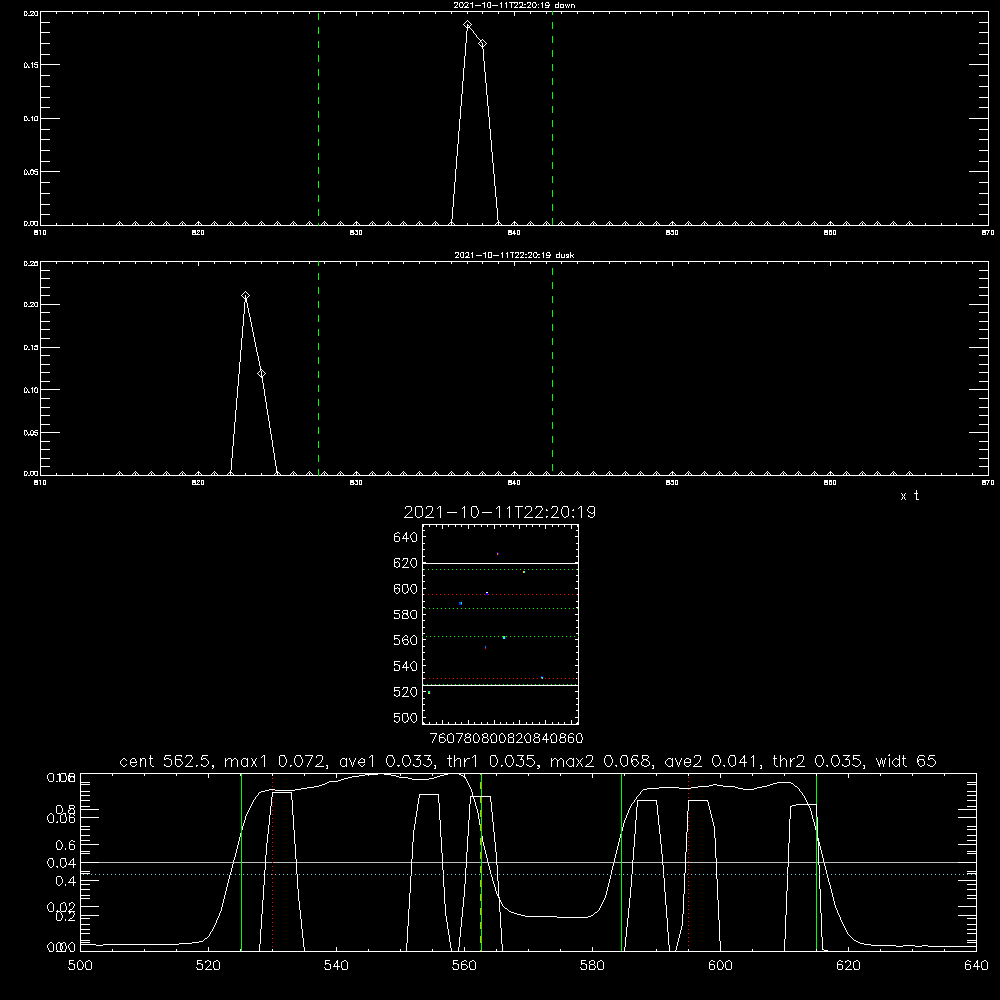Click the '2021-10-11T22:20:19 dusk' plot title
Screen dimensions: 1000x1000
pyautogui.click(x=514, y=255)
